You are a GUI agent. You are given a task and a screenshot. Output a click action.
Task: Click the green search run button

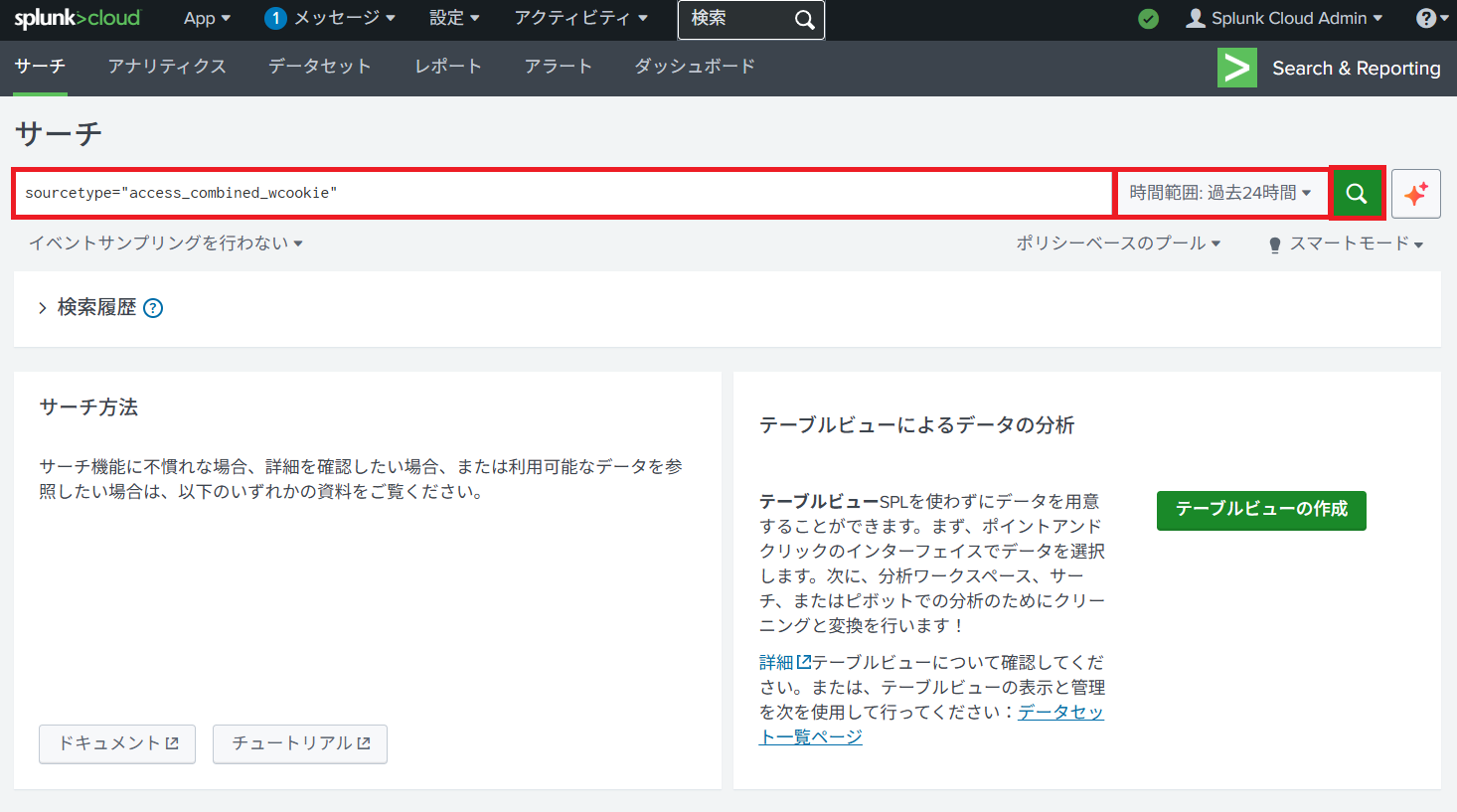point(1357,194)
